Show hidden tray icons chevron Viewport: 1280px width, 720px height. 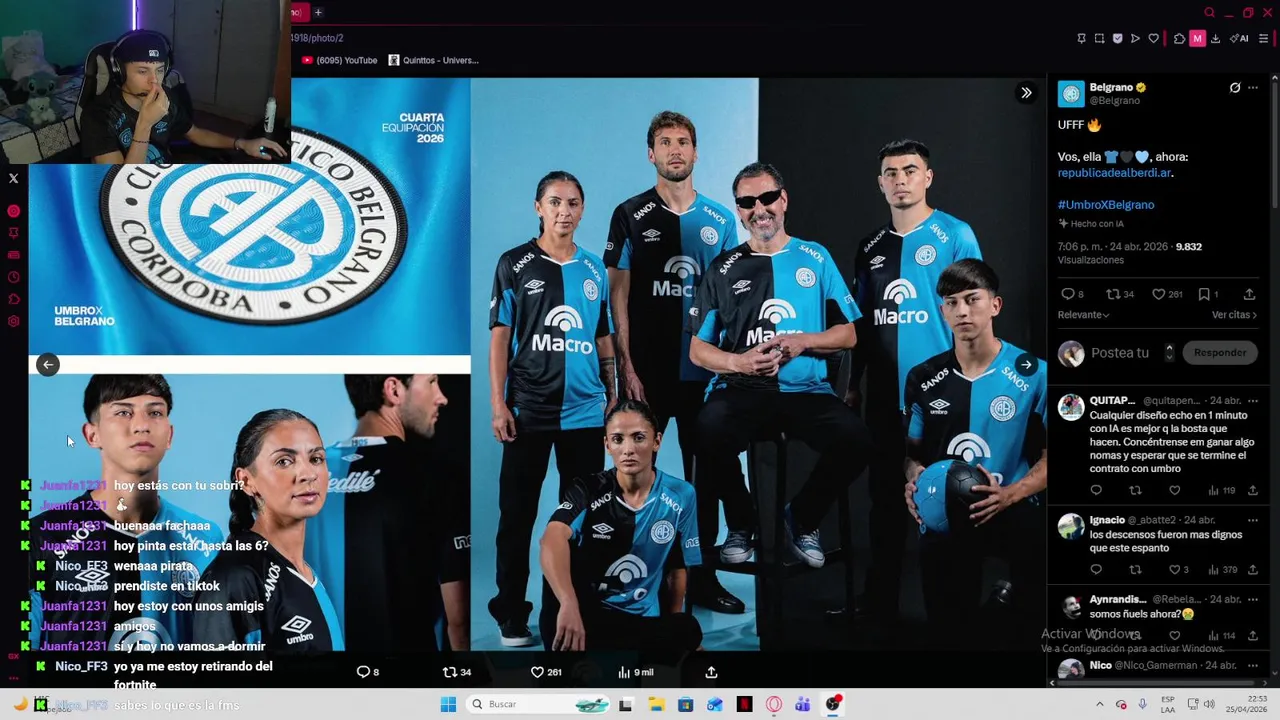(1099, 704)
